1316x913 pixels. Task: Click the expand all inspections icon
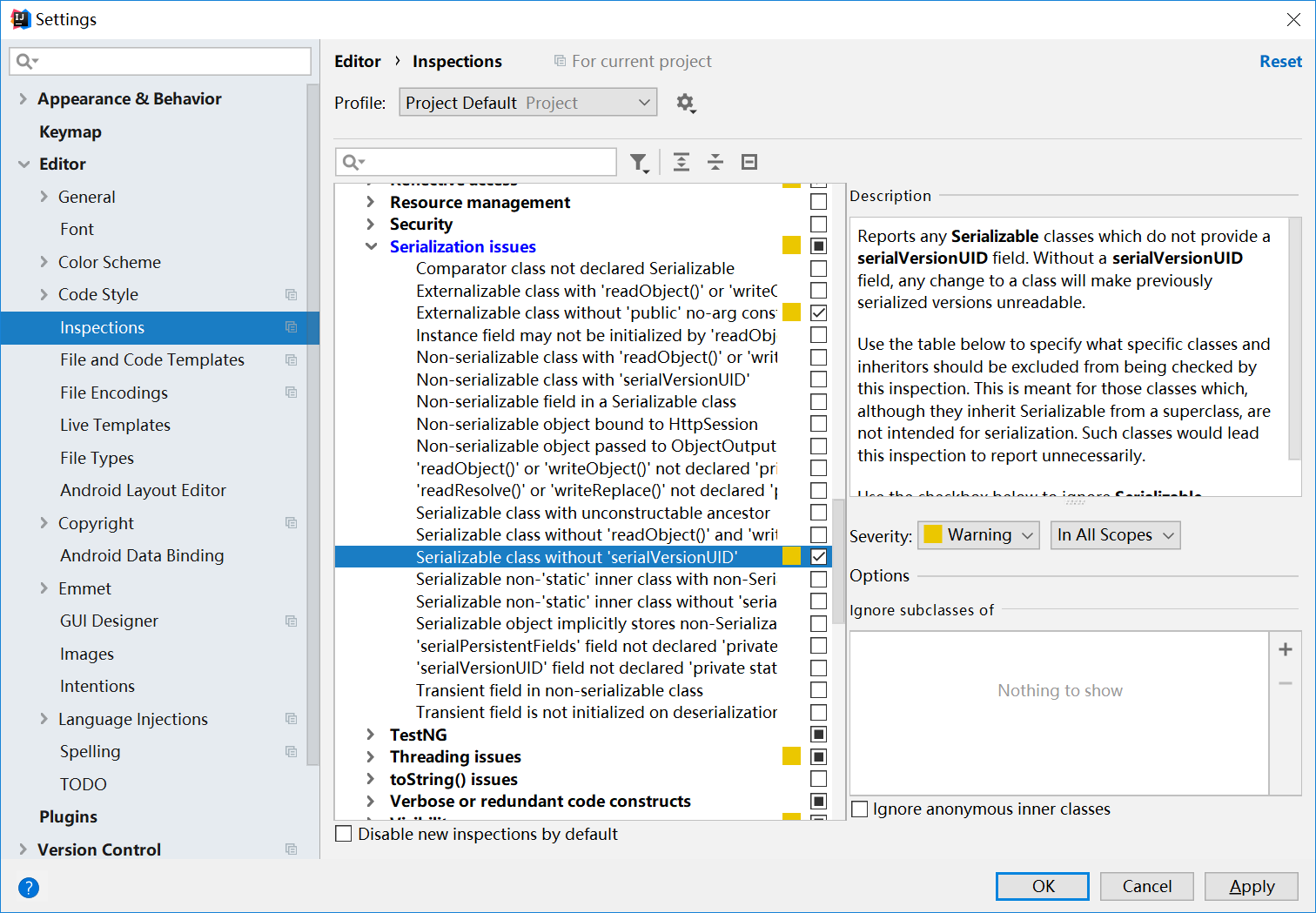click(681, 162)
